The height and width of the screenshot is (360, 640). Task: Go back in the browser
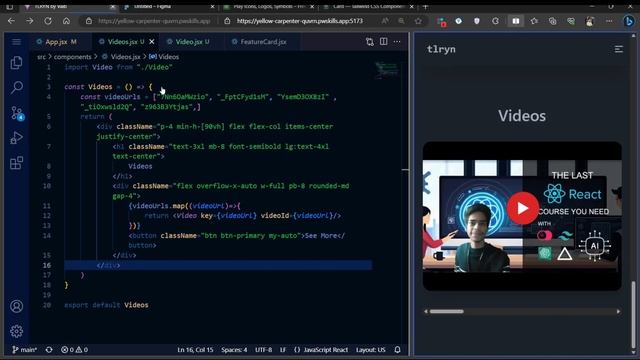(11, 21)
